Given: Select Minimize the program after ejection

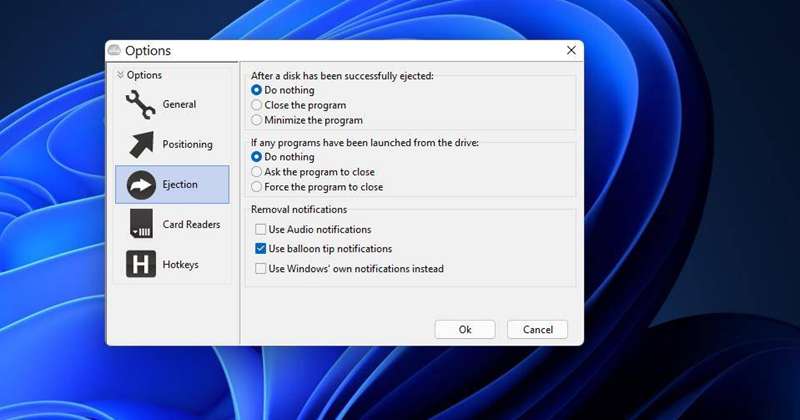Looking at the screenshot, I should 257,120.
